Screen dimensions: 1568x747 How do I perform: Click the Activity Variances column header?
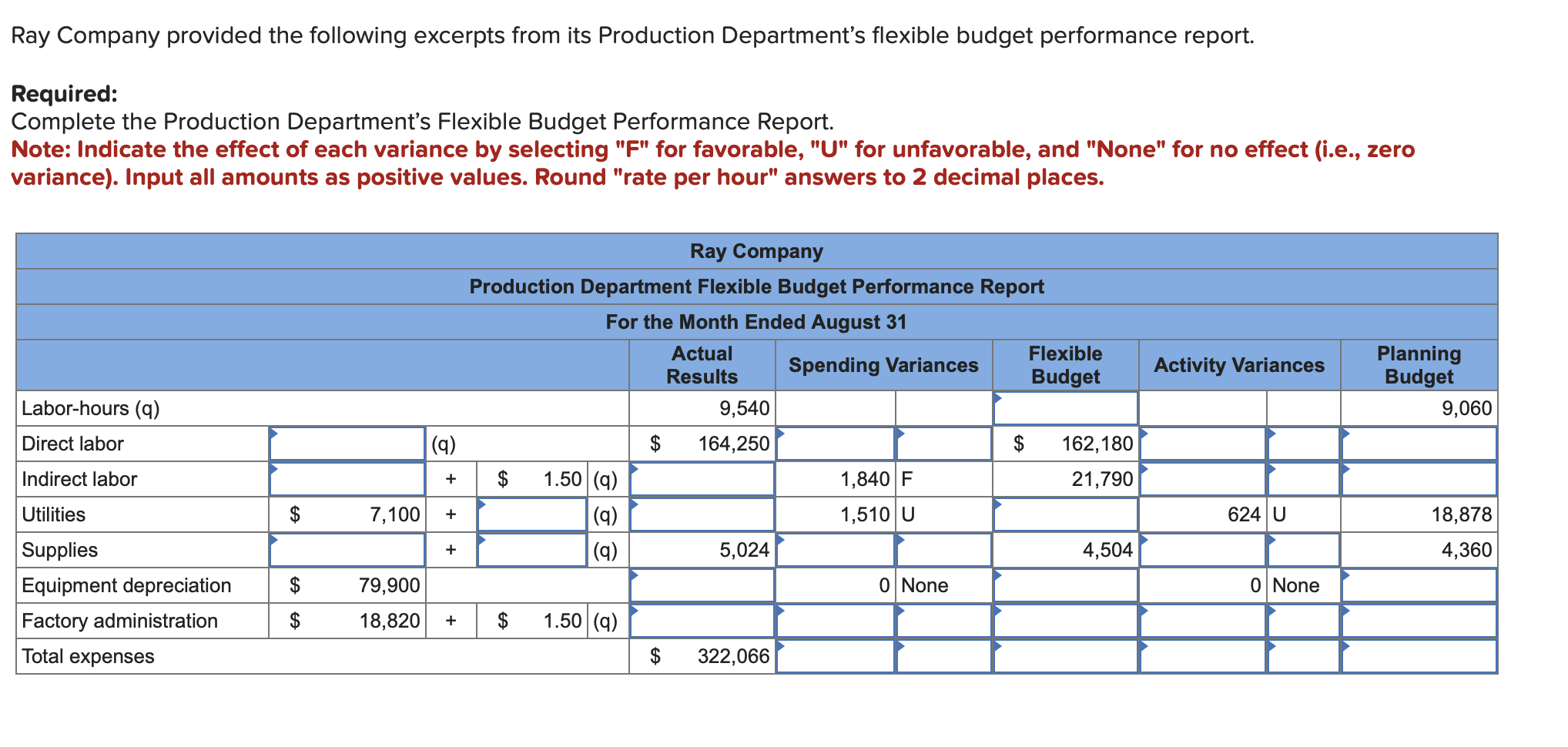point(1239,365)
